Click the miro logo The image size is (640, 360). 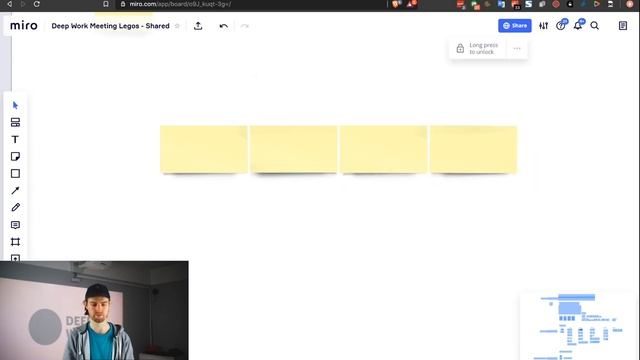[x=24, y=26]
